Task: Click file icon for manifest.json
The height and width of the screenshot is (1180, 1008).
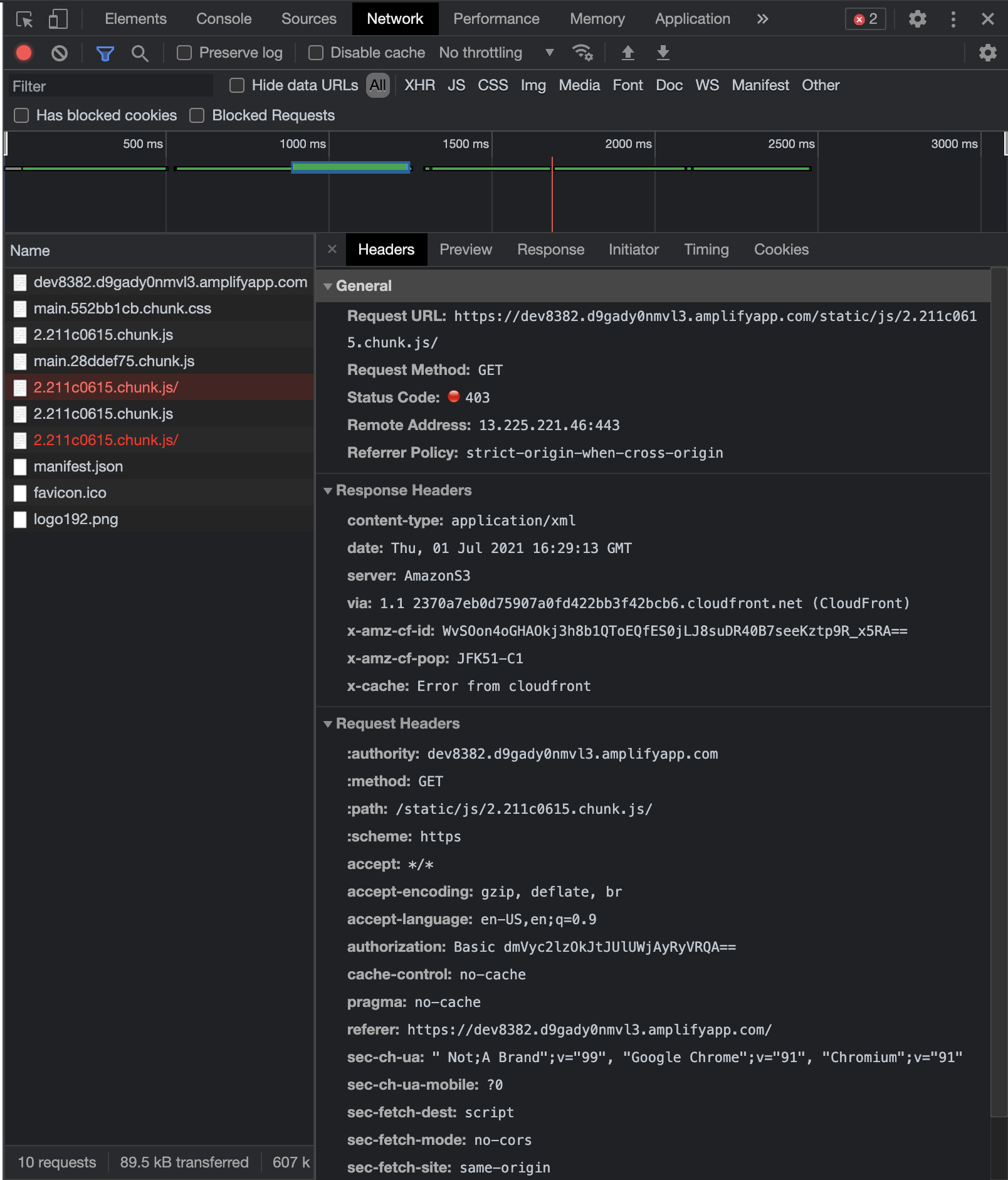Action: coord(20,466)
